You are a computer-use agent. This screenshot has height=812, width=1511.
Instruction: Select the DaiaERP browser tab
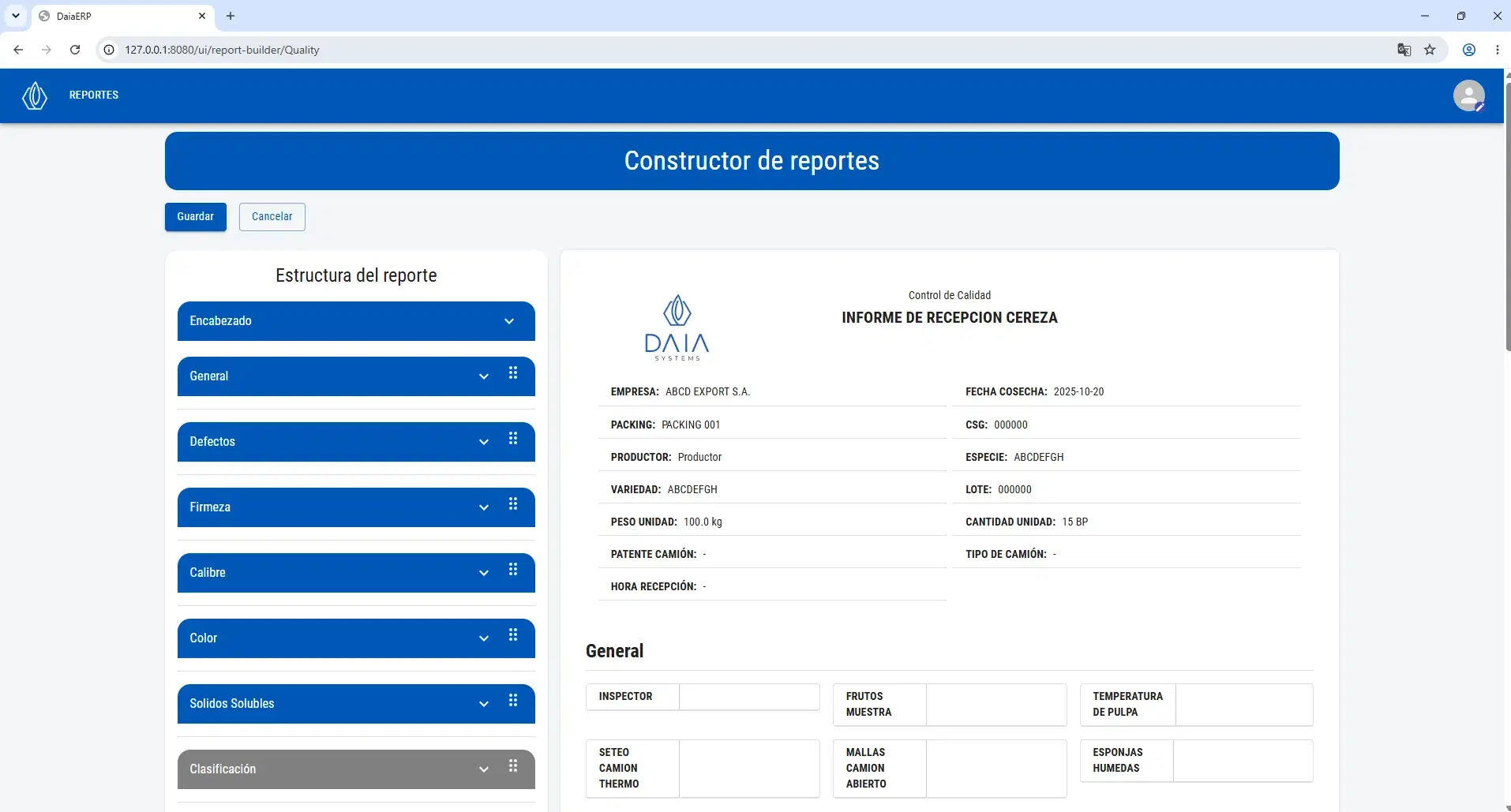[122, 16]
